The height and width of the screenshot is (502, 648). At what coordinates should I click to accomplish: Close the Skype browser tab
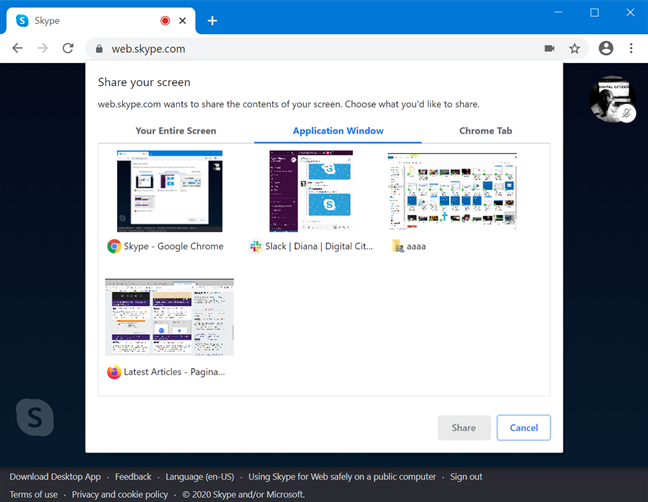pyautogui.click(x=182, y=21)
